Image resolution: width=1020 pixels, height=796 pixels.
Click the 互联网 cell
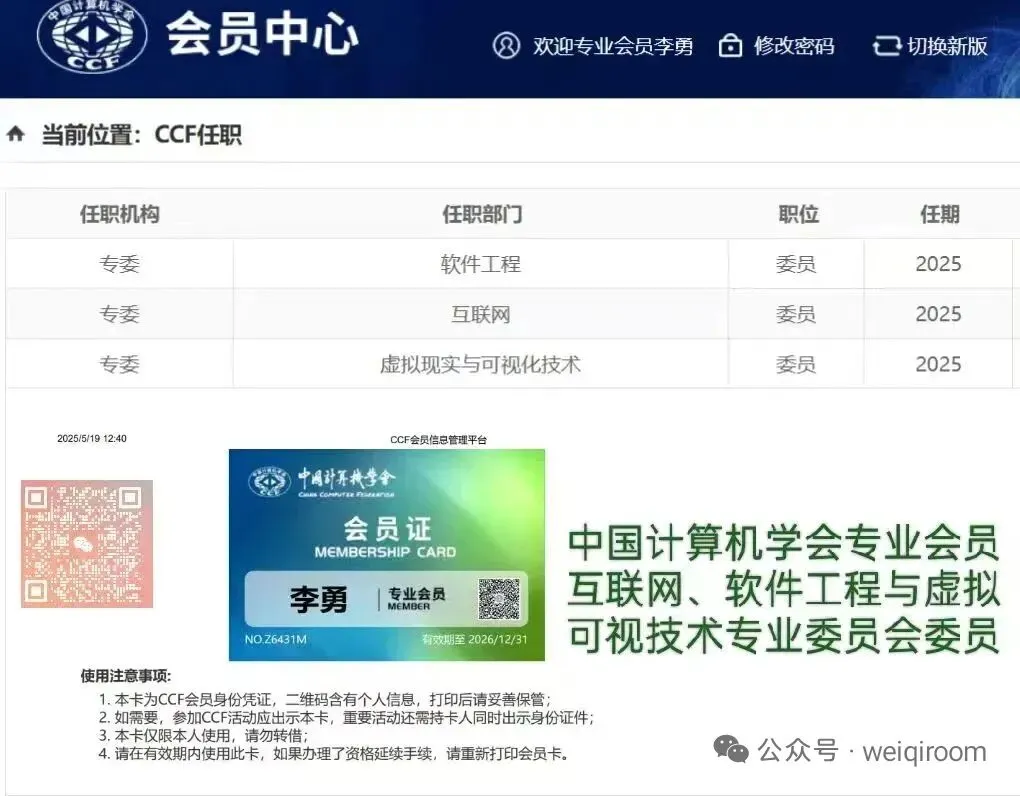pos(481,314)
